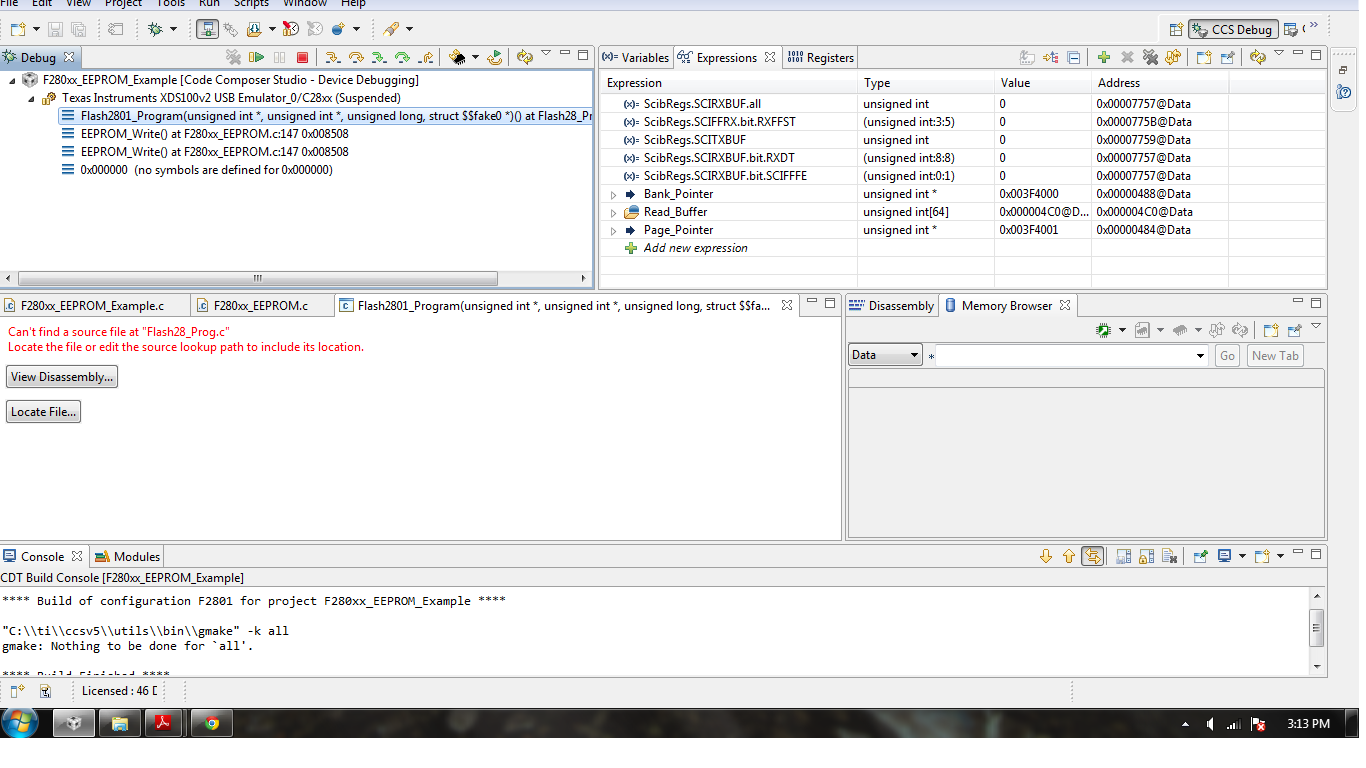Click the green chip icon in Memory Browser

click(x=1103, y=330)
